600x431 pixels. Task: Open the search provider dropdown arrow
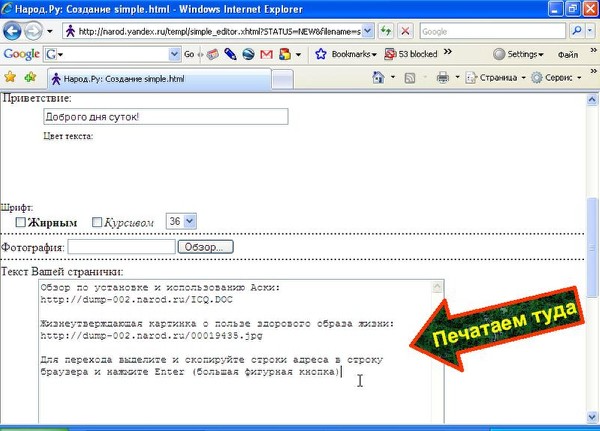click(x=590, y=31)
